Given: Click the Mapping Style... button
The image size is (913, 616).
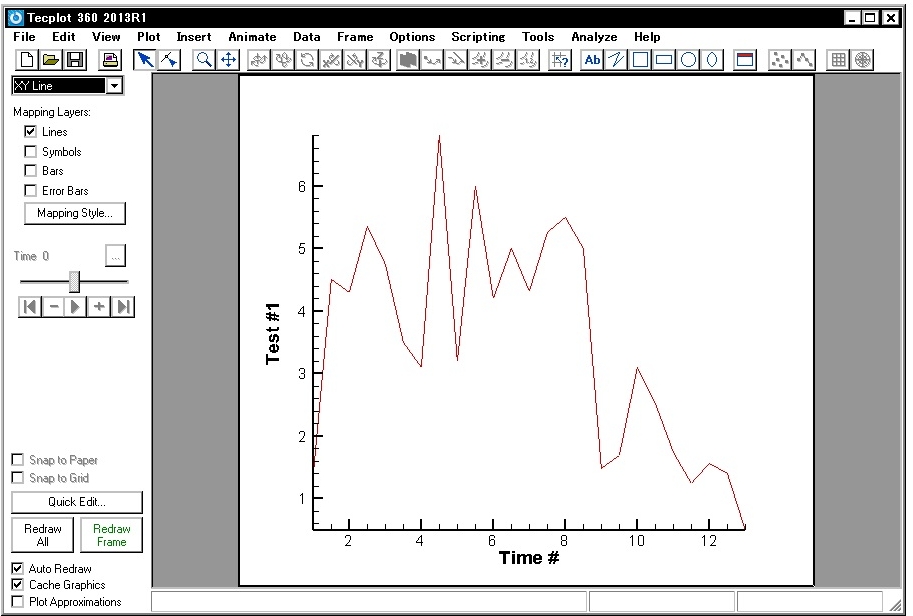Looking at the screenshot, I should tap(75, 213).
